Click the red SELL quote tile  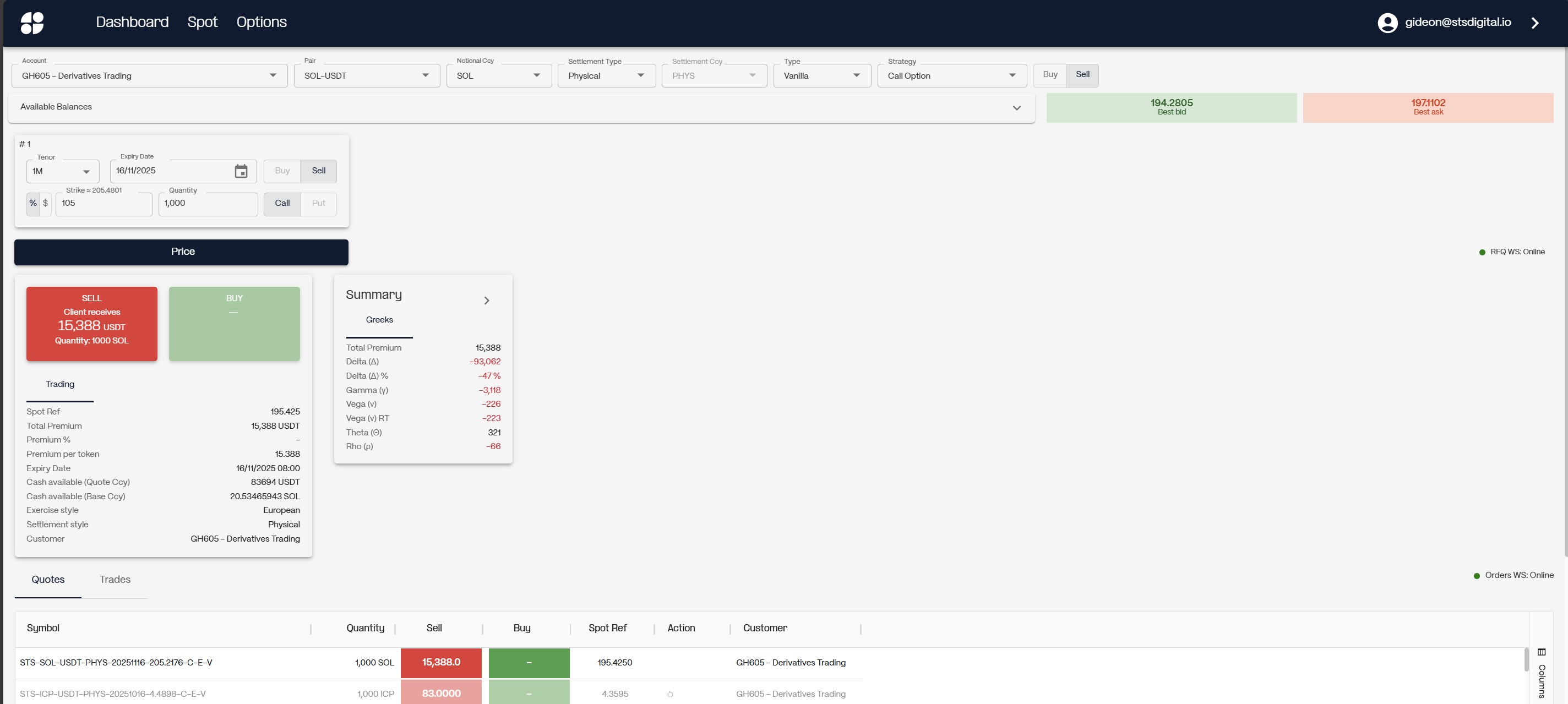[x=92, y=324]
